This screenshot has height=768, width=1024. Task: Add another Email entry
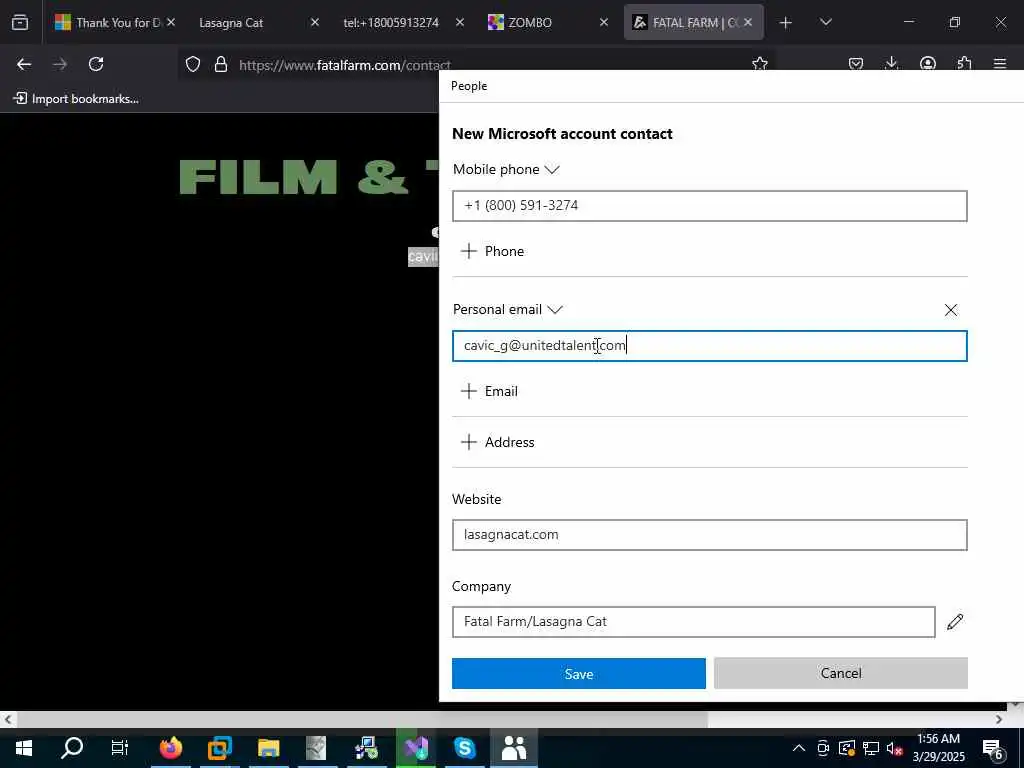[x=489, y=391]
